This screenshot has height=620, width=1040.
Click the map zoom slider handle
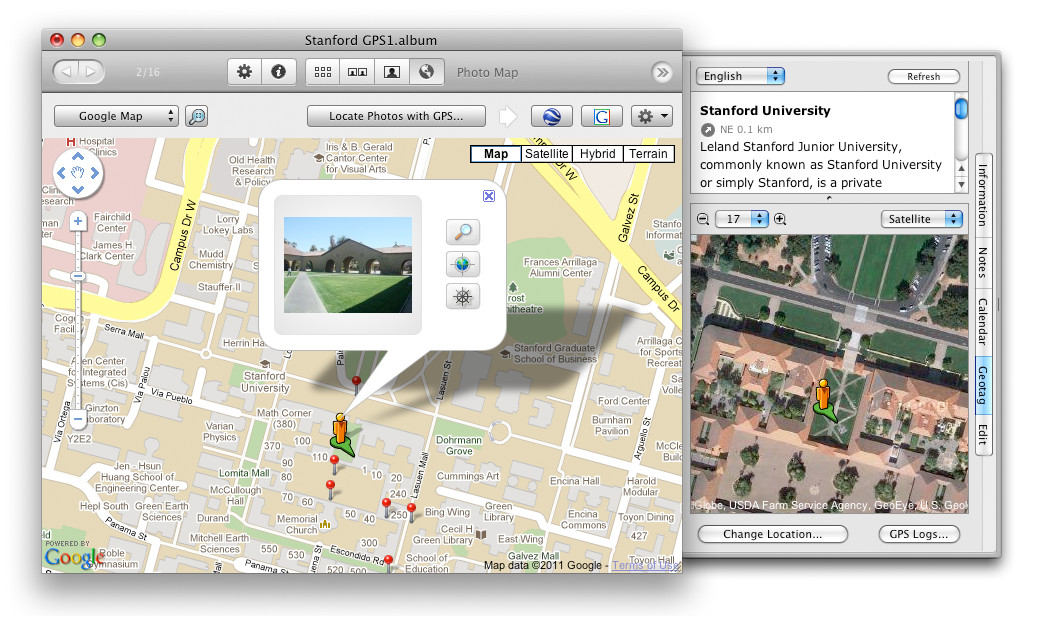[78, 276]
